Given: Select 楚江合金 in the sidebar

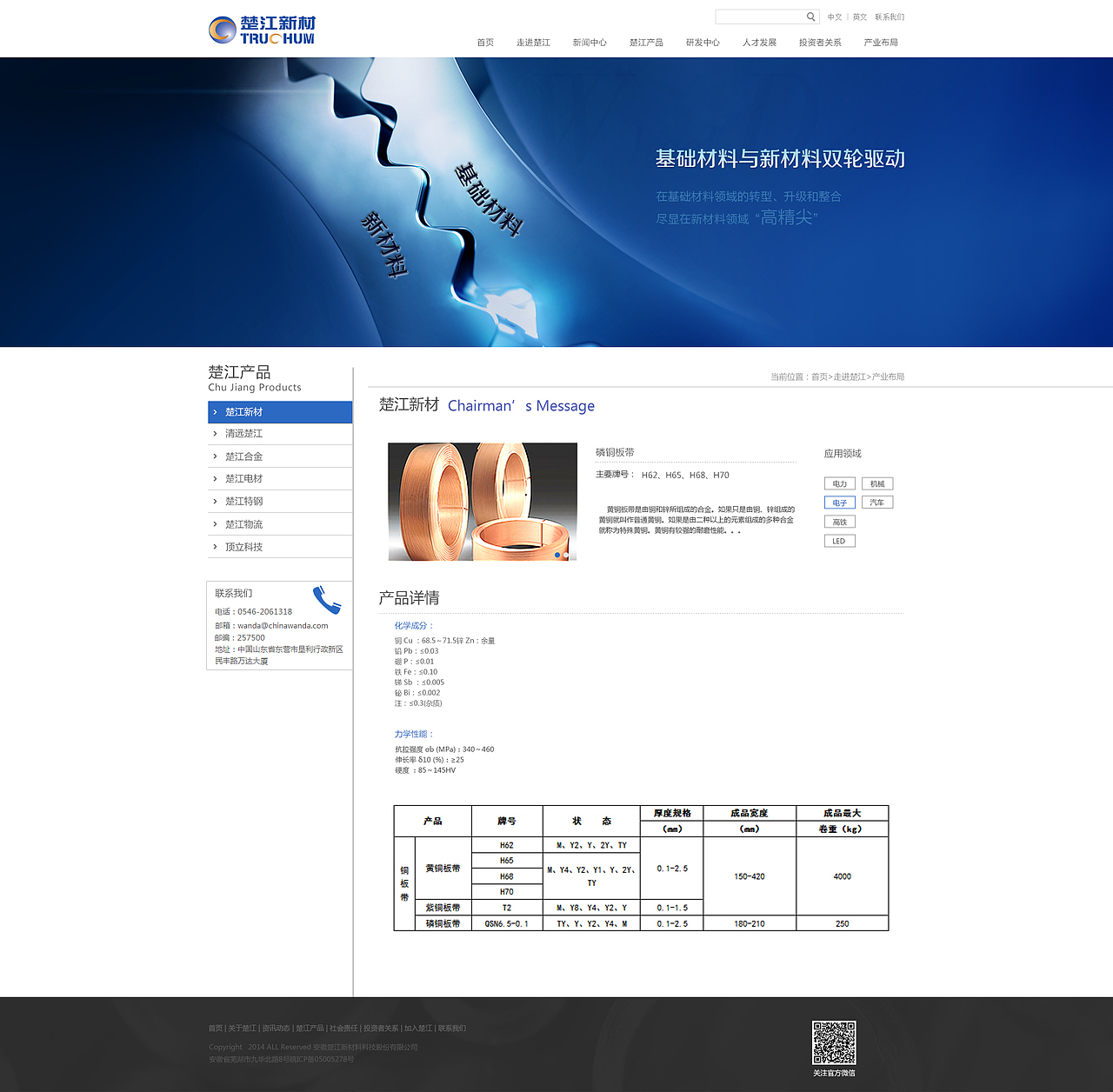Looking at the screenshot, I should coord(280,456).
